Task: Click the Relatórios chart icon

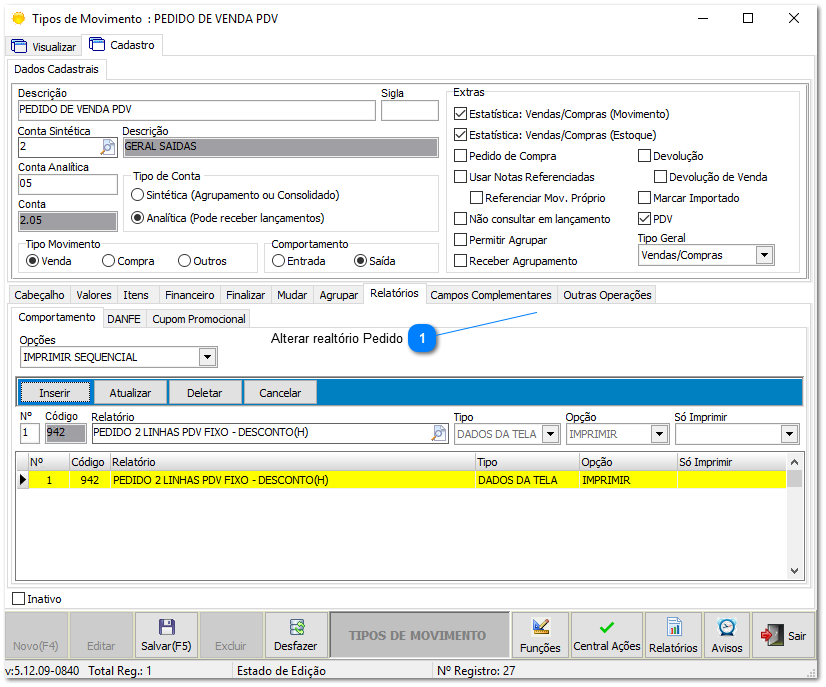Action: [x=673, y=628]
